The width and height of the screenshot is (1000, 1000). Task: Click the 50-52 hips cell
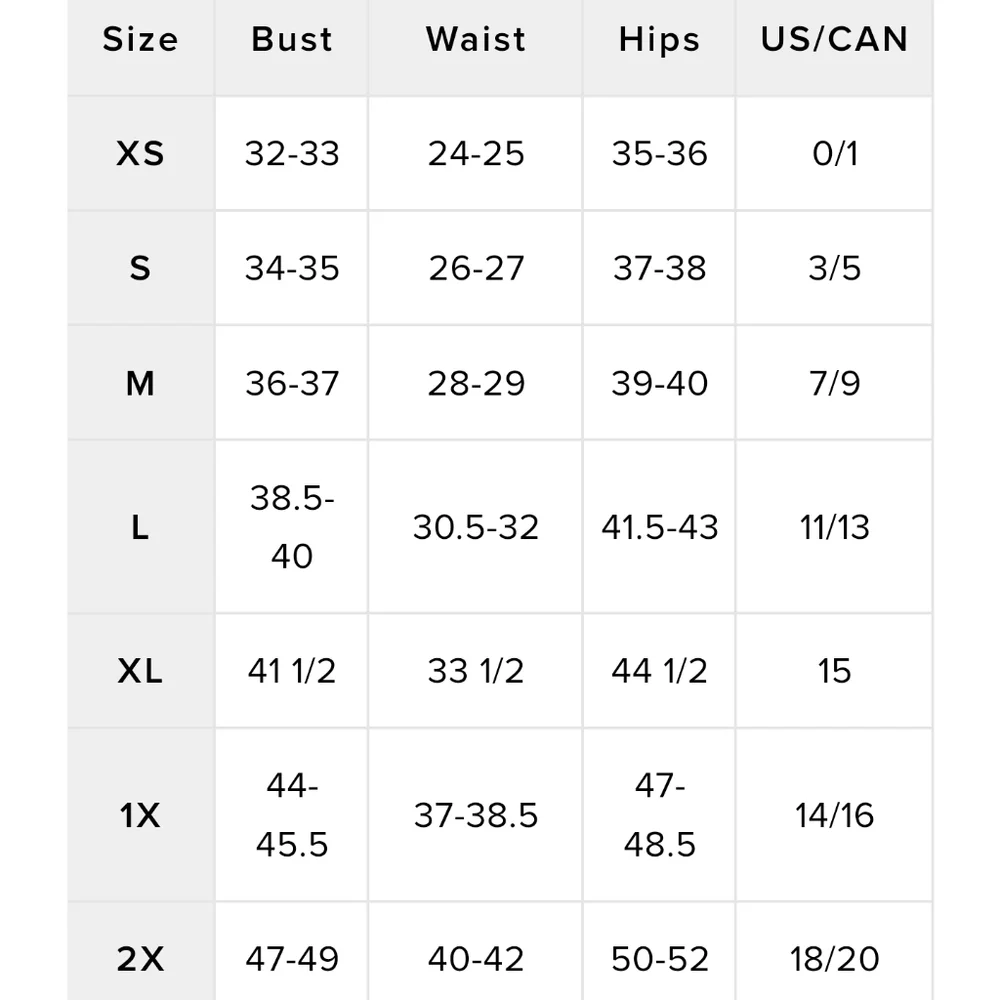coord(659,959)
